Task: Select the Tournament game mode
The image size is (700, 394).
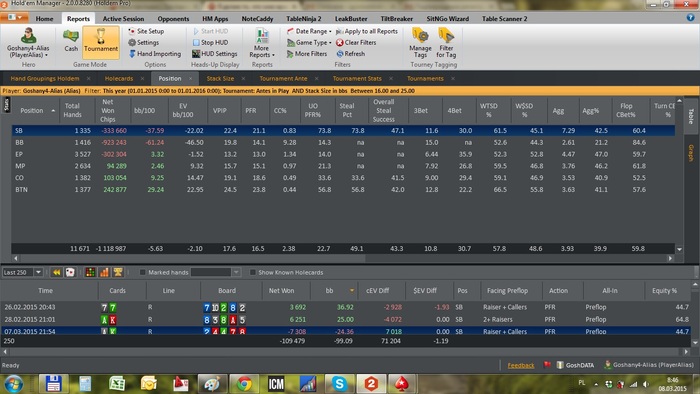Action: point(101,42)
